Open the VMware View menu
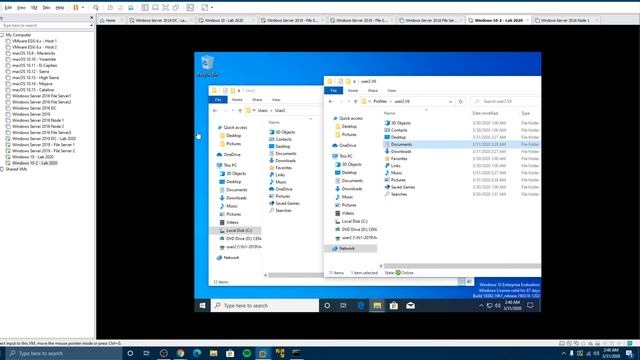The height and width of the screenshot is (360, 640). coord(21,7)
